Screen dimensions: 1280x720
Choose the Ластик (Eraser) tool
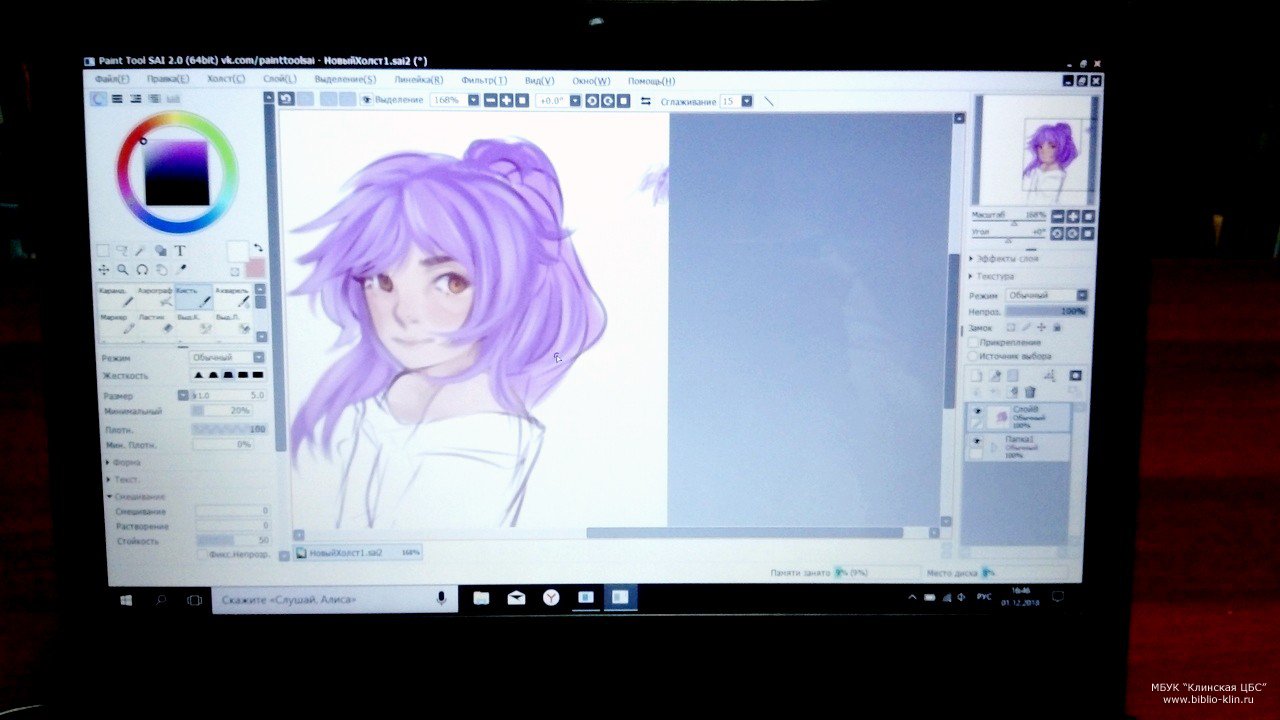click(155, 323)
